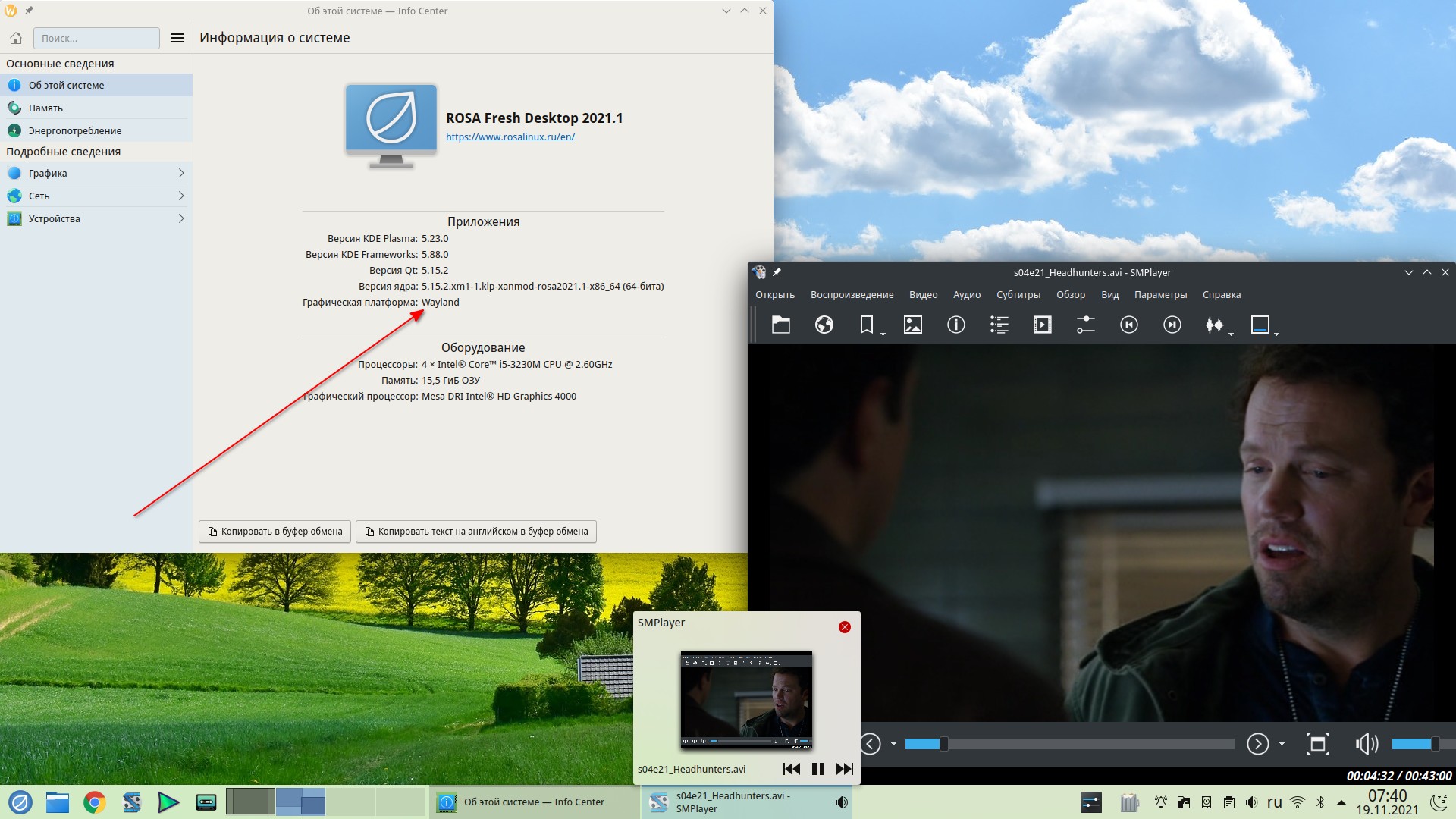Open the playlist icon in toolbar
1456x819 pixels.
point(999,325)
